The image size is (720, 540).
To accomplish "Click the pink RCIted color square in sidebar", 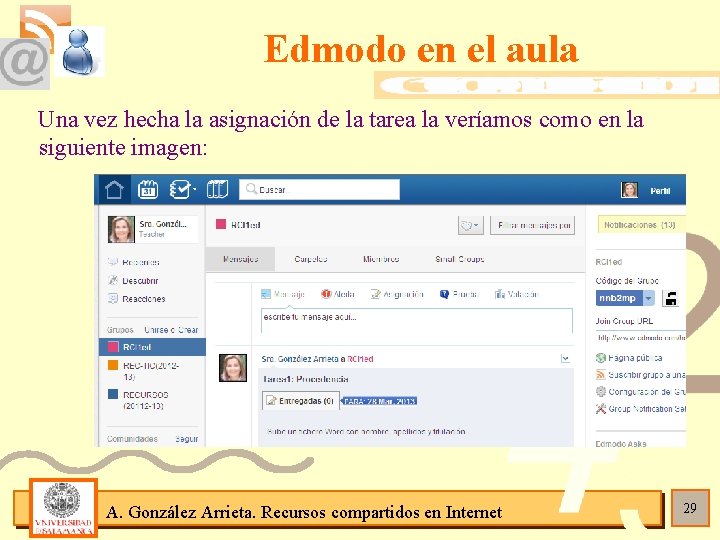I will click(x=112, y=347).
